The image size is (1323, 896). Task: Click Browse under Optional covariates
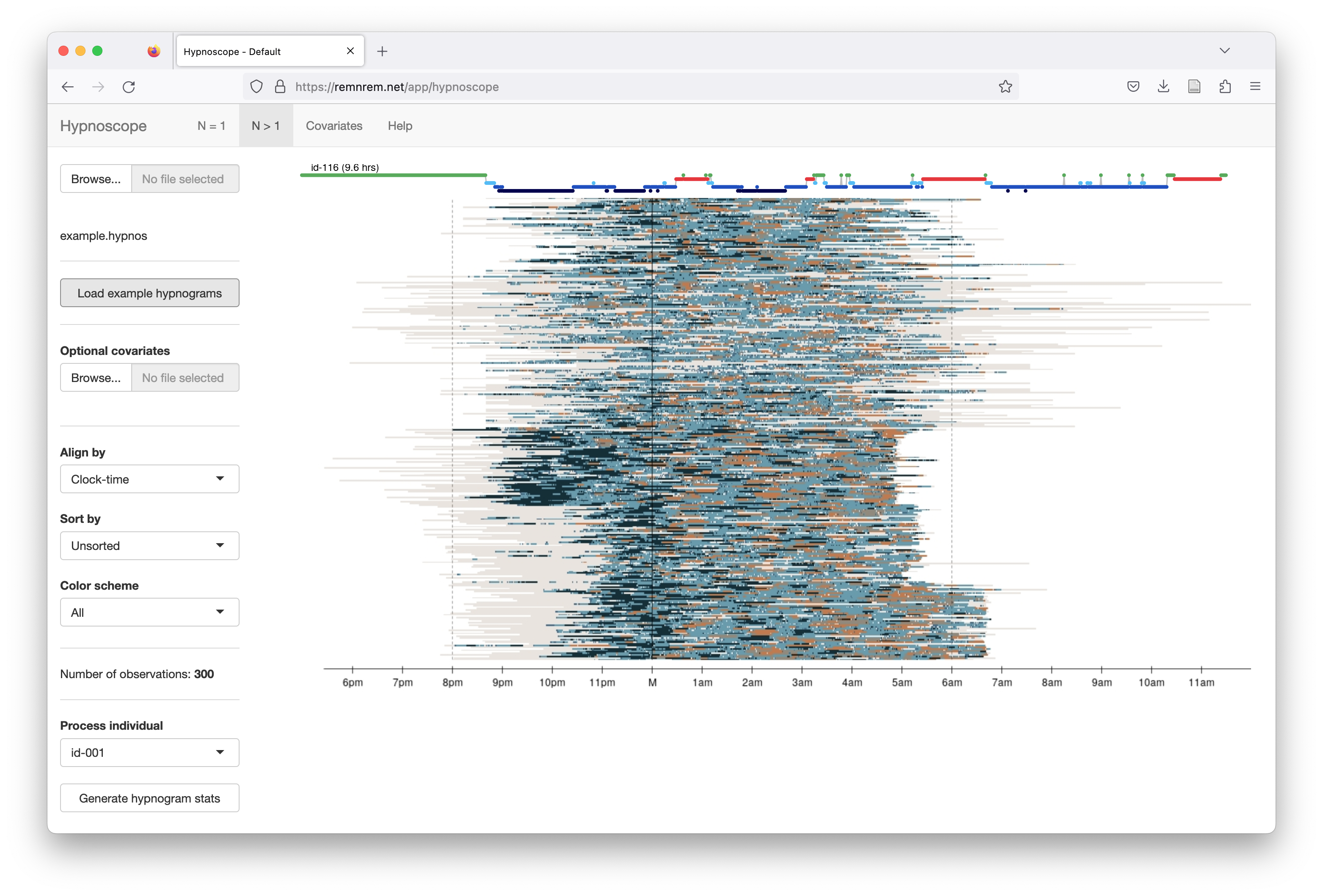(x=96, y=378)
